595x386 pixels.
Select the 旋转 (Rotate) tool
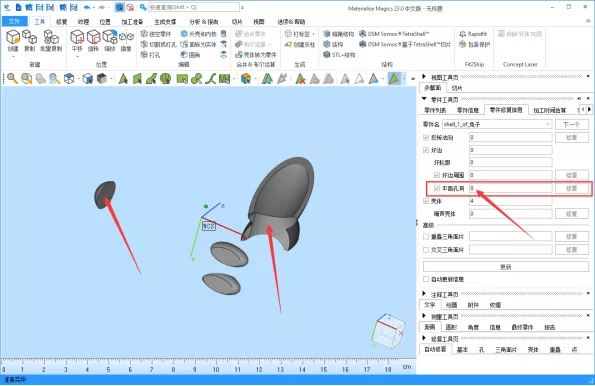tap(93, 41)
